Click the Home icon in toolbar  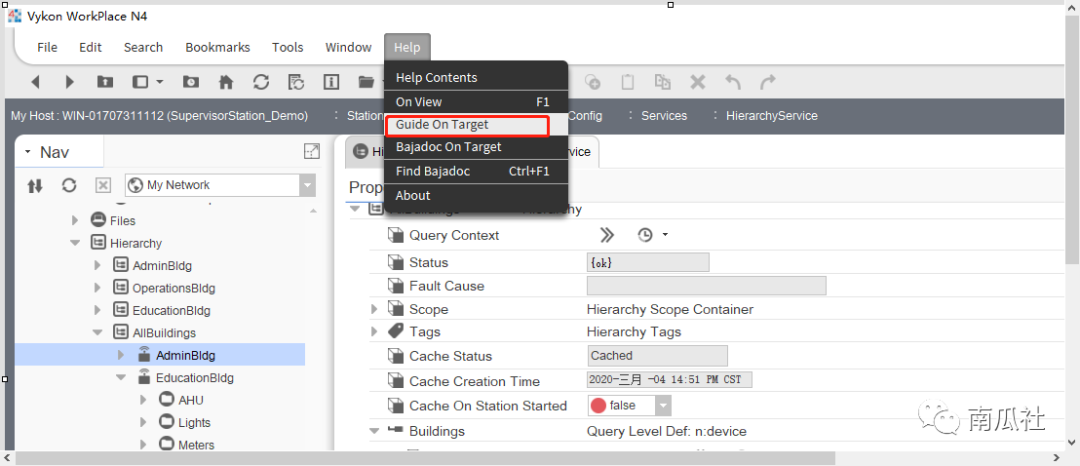[x=226, y=82]
